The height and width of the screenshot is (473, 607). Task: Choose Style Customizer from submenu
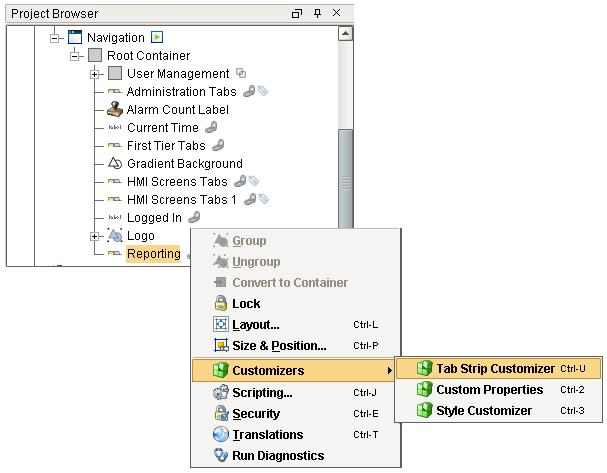tap(498, 410)
